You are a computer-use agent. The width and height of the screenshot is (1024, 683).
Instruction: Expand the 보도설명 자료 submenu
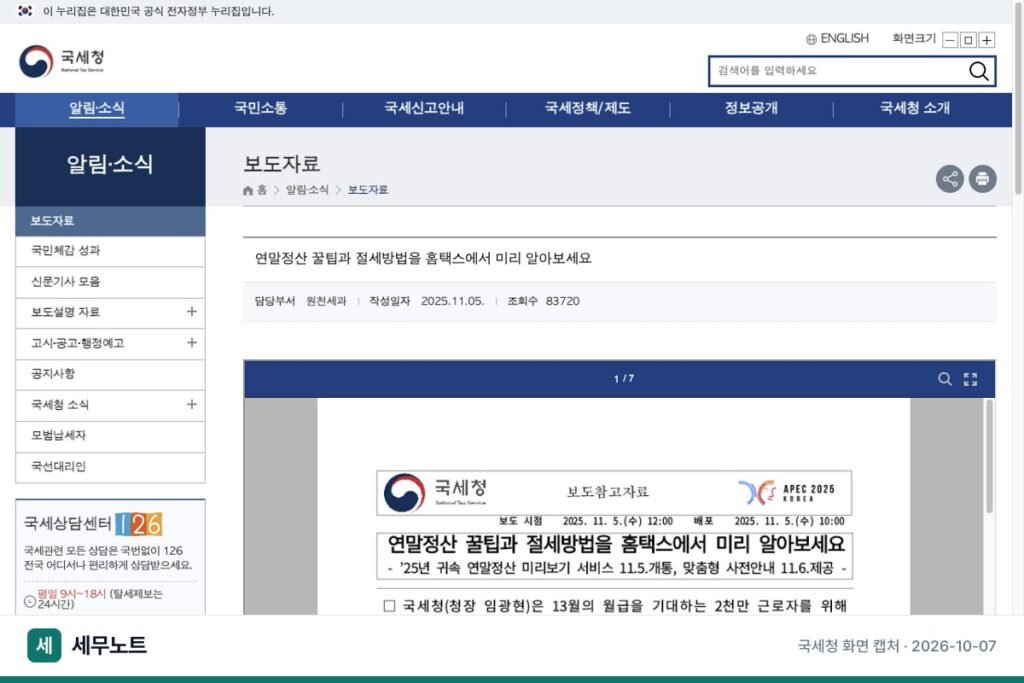(191, 311)
